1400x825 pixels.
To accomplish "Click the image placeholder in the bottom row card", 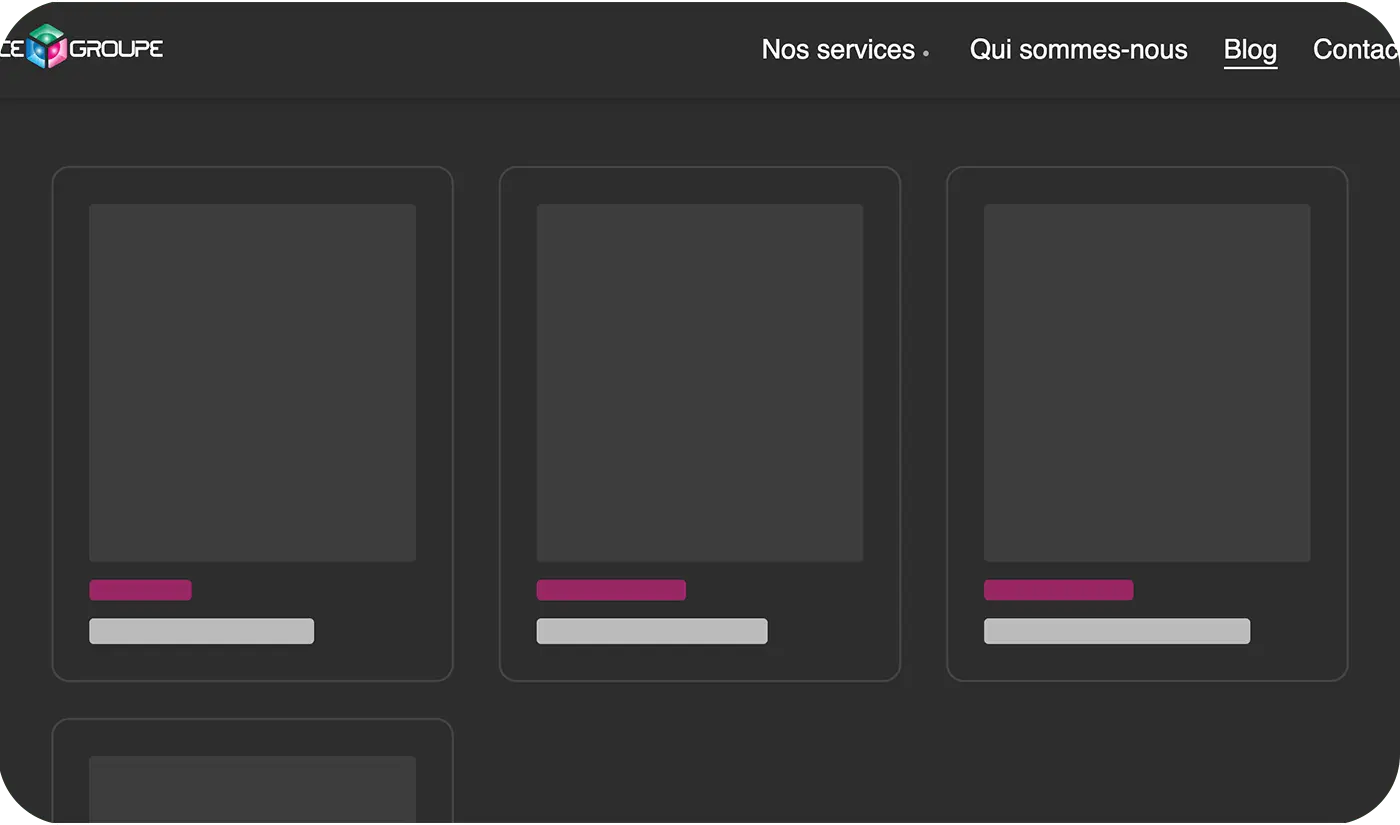I will point(252,788).
